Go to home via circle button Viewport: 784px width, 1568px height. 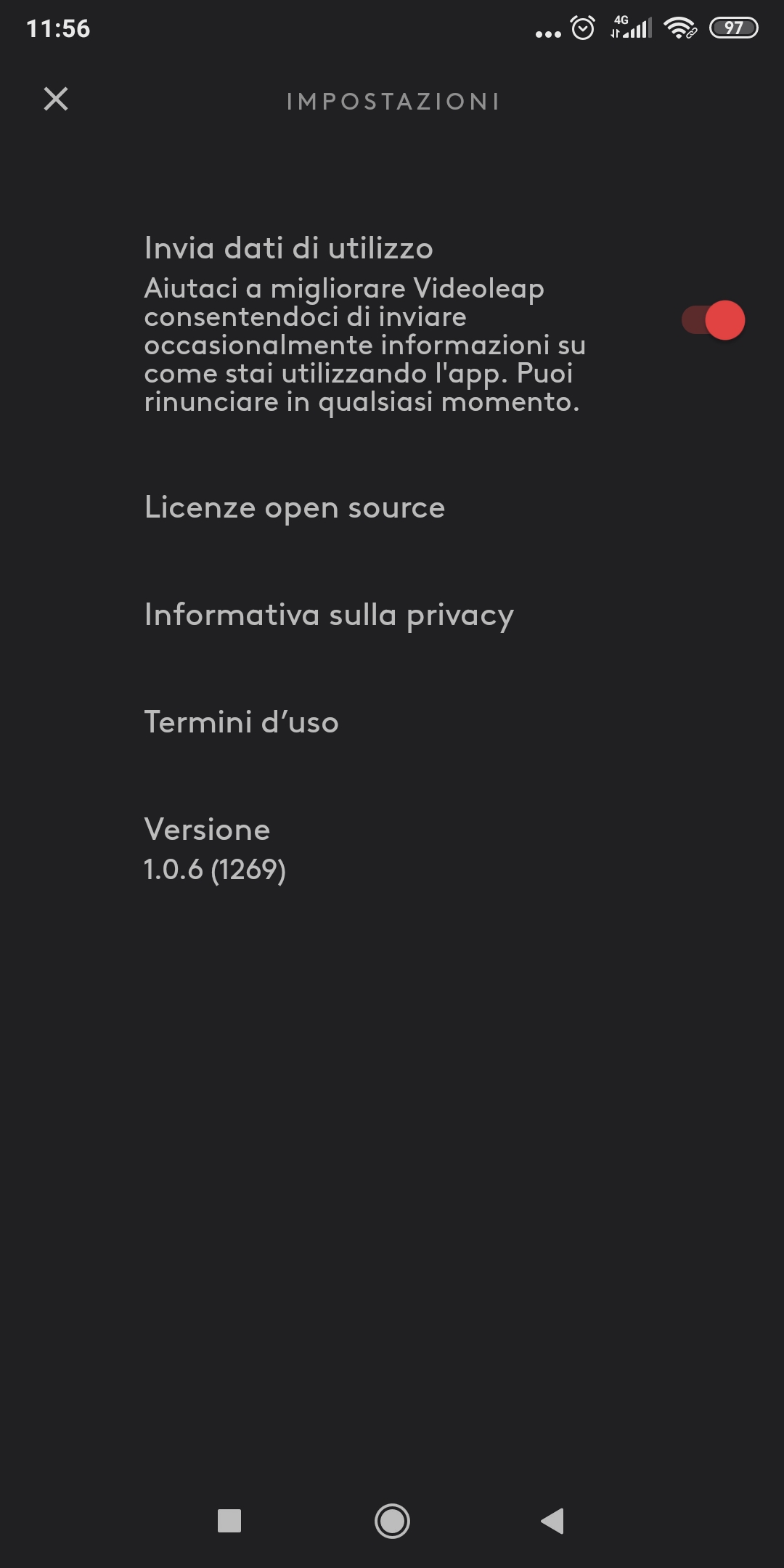pyautogui.click(x=392, y=1521)
